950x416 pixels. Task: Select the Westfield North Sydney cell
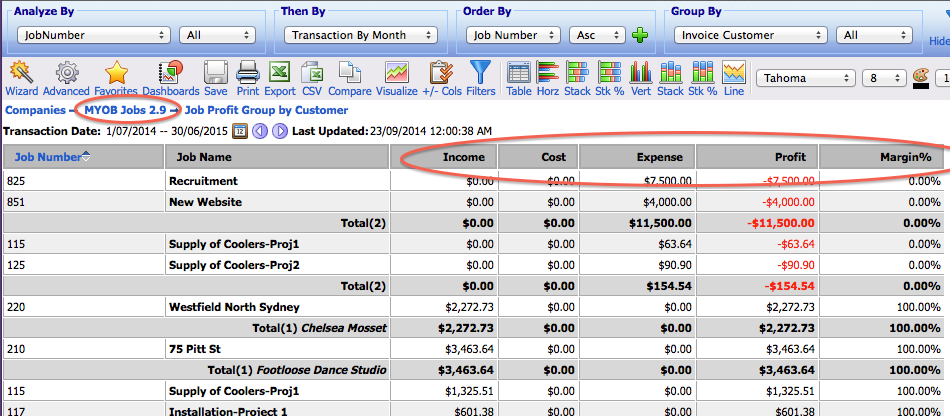(x=277, y=307)
